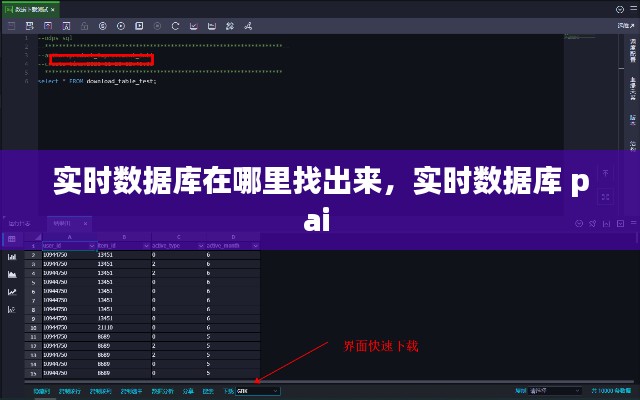Open the download format dropdown (GBK)

coord(257,390)
